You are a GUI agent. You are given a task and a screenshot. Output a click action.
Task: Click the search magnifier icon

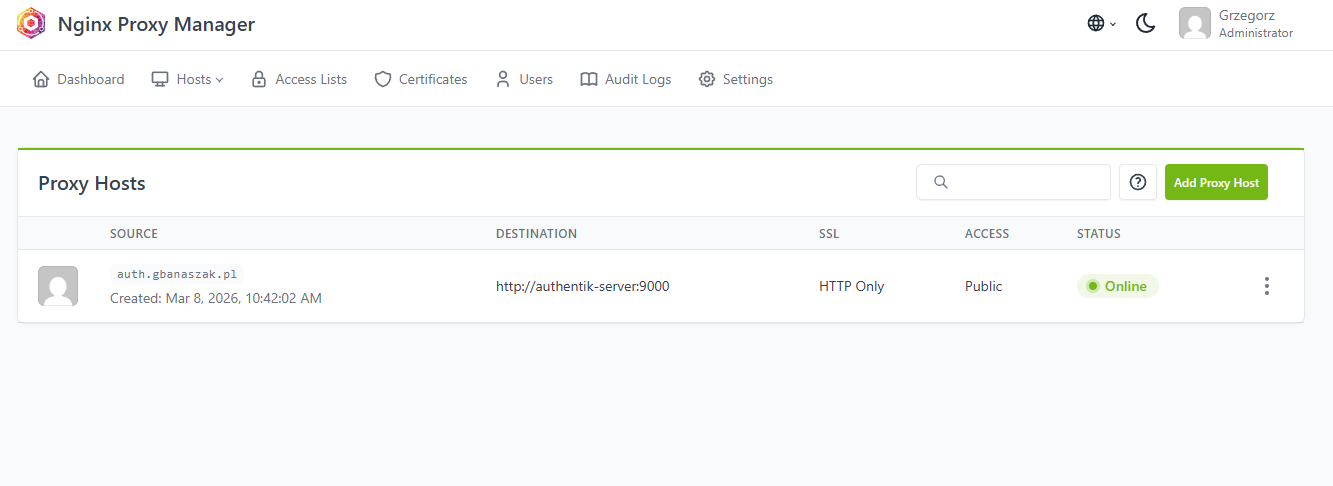click(x=940, y=182)
